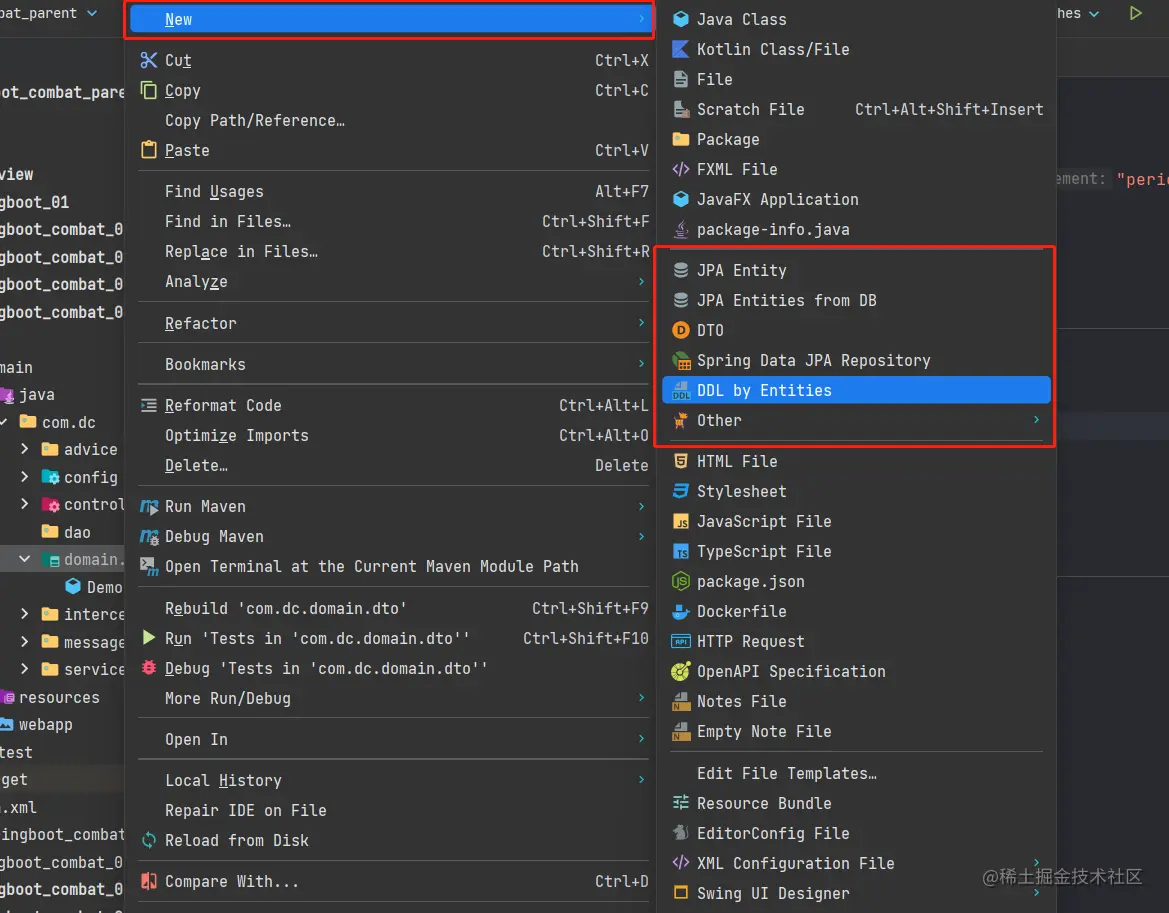
Task: Open the Other submenu arrow
Action: tap(1036, 420)
